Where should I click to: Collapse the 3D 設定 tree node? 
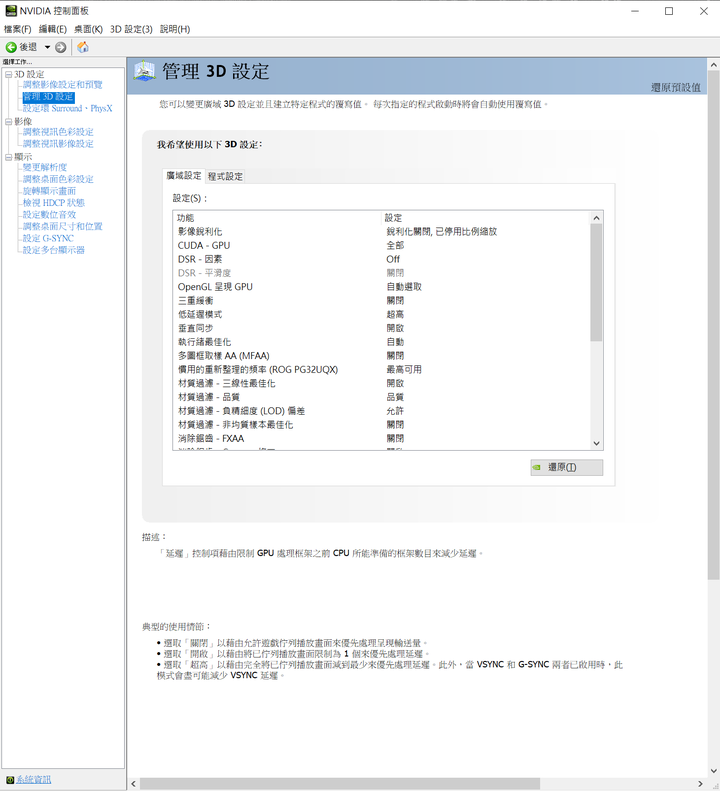pos(9,75)
